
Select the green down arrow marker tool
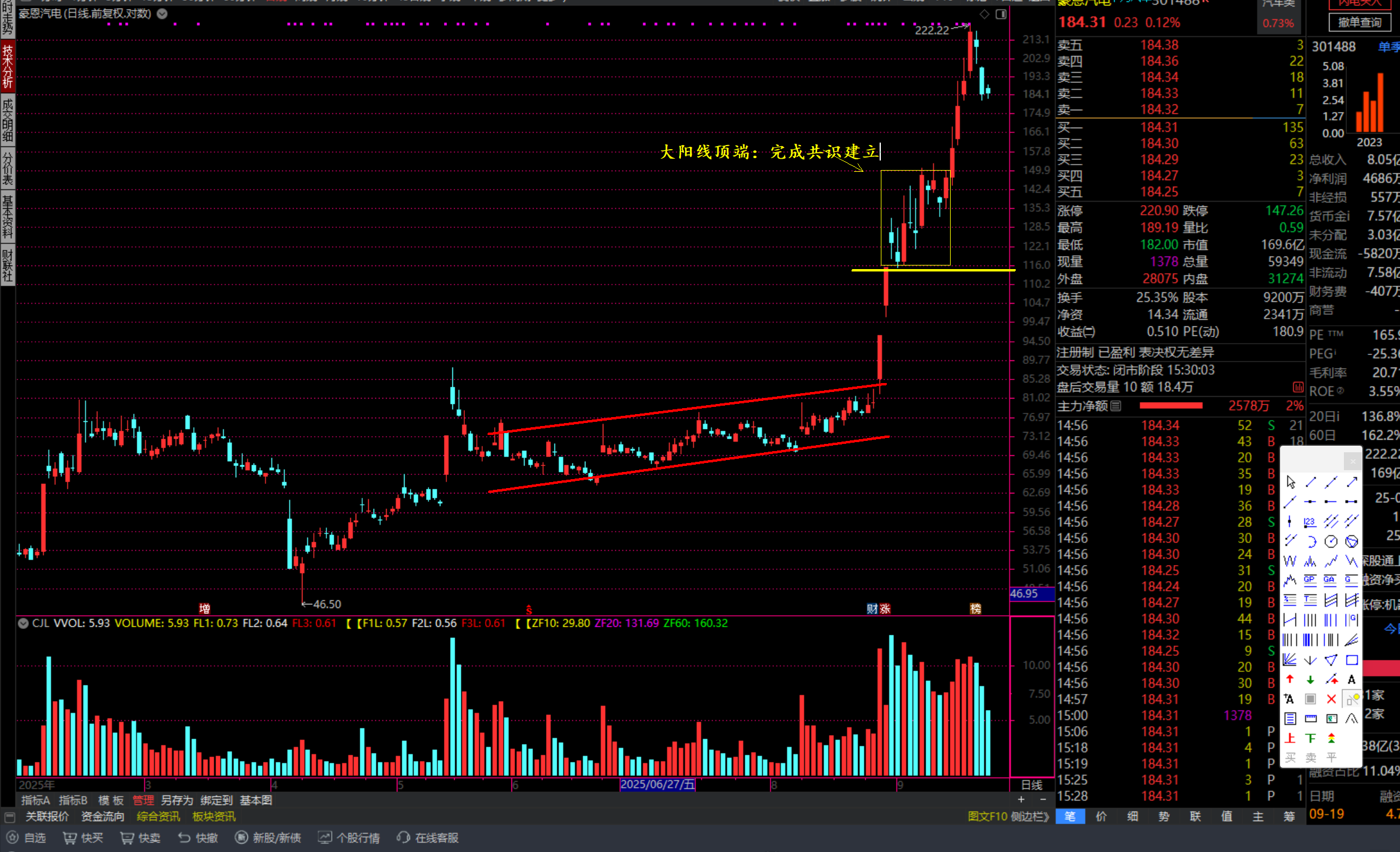(x=1310, y=680)
